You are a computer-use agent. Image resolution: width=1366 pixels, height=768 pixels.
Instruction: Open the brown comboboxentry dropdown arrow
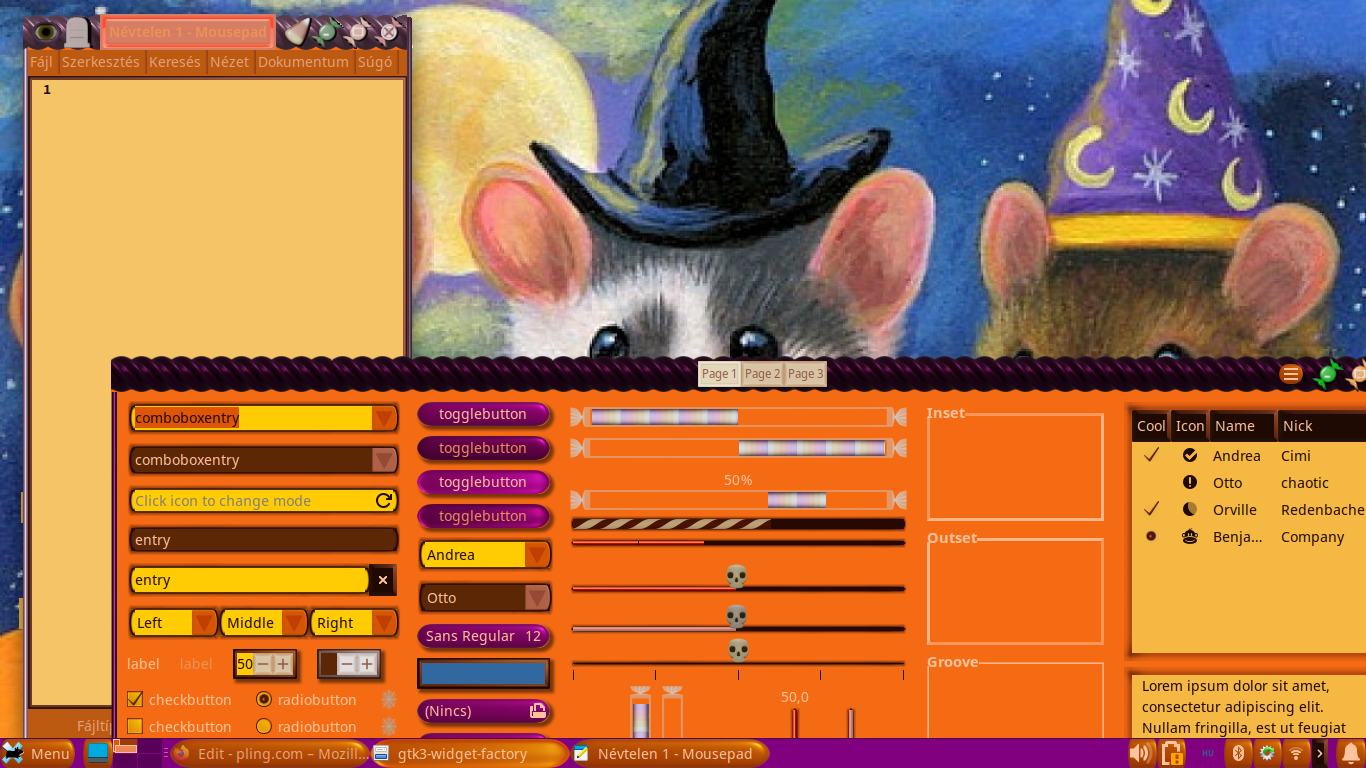tap(384, 460)
